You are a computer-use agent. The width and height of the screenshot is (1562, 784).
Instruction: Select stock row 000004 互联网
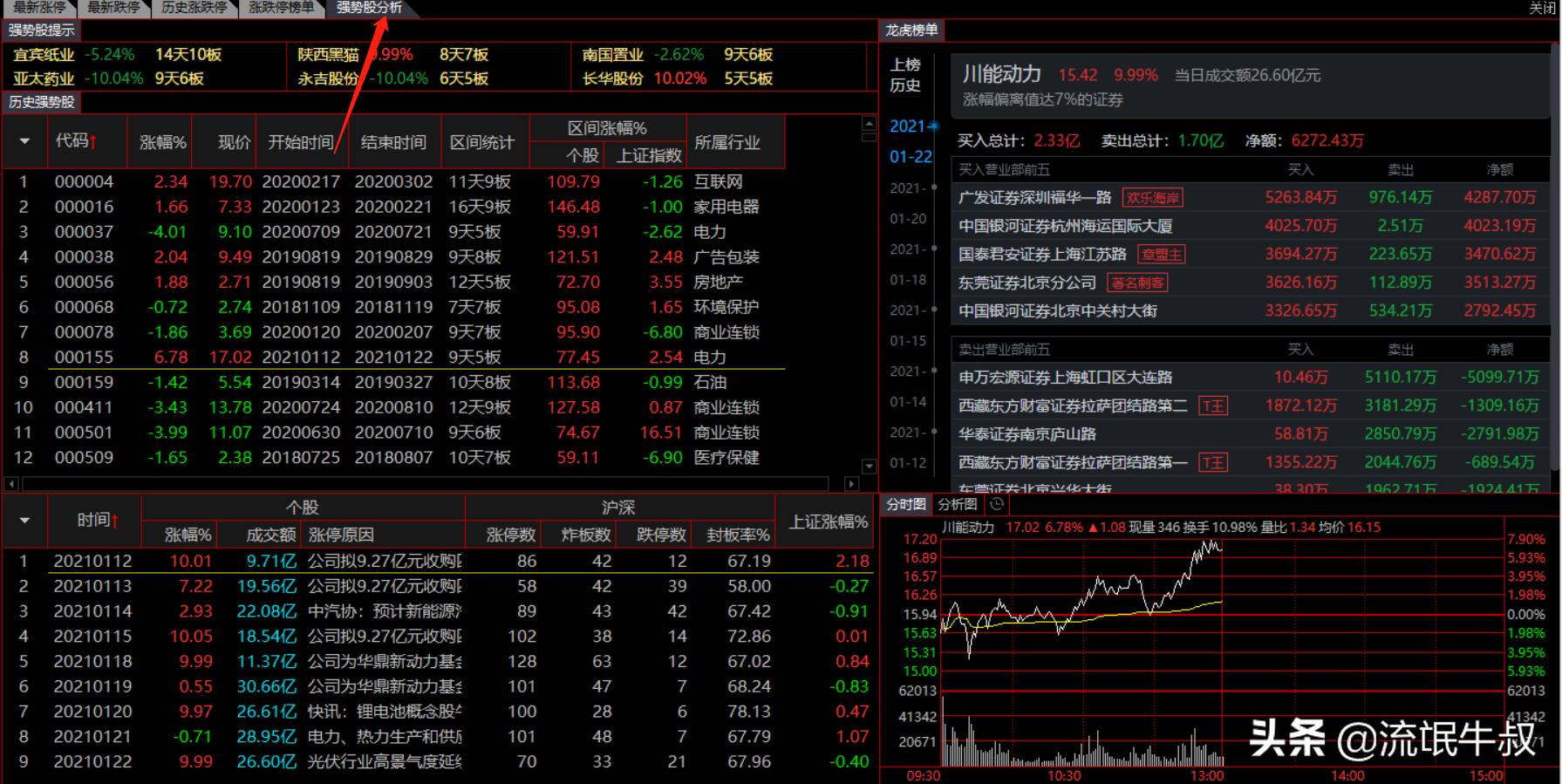click(x=394, y=181)
